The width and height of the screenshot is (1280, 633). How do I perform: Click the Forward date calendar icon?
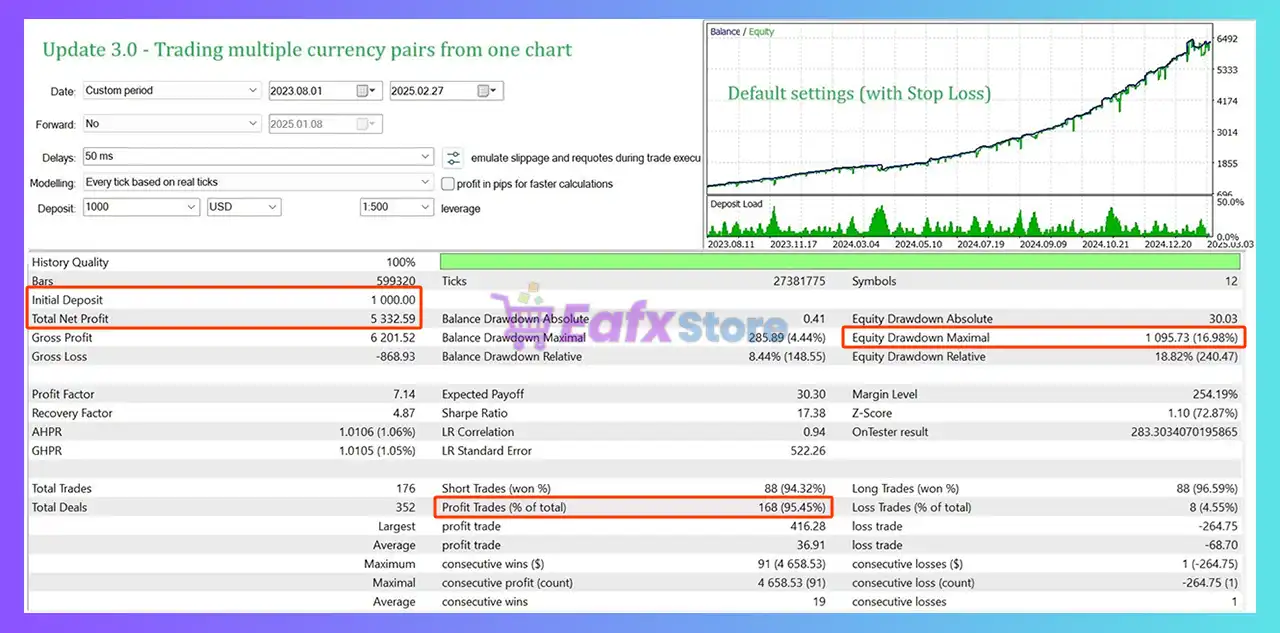[366, 125]
